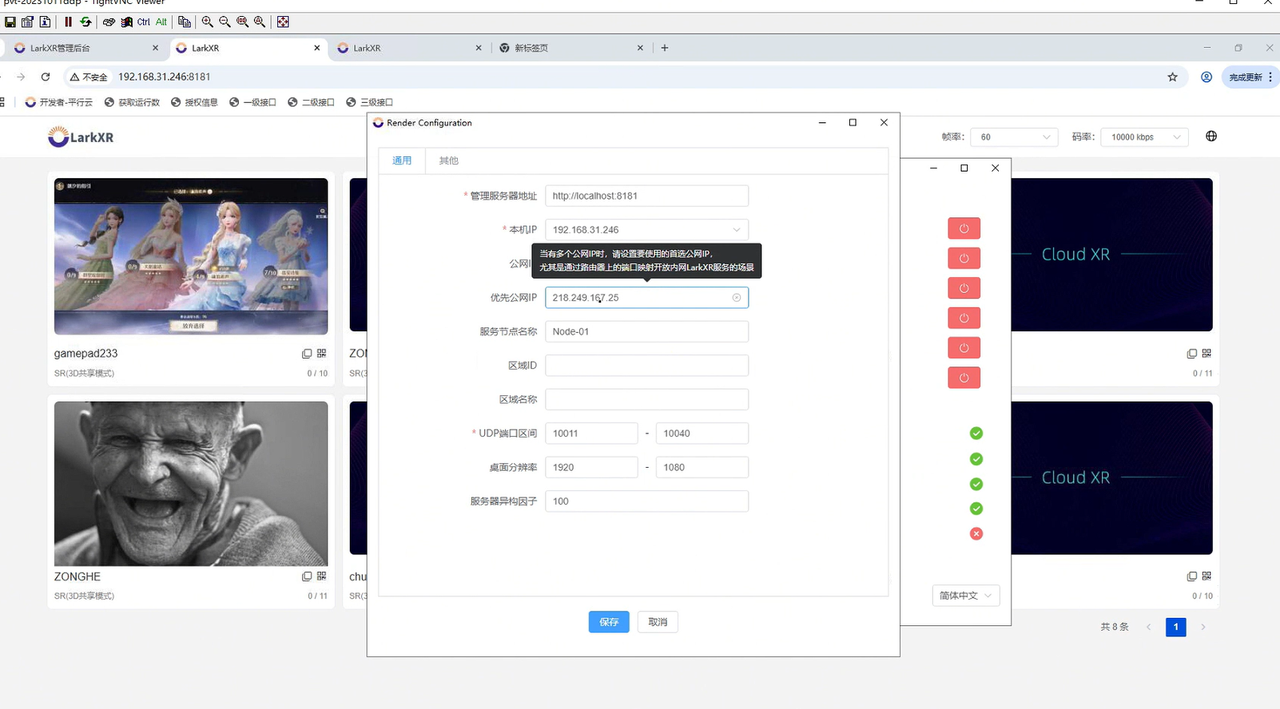Click the desktop resolution height field 1080
Image resolution: width=1280 pixels, height=709 pixels.
click(702, 468)
